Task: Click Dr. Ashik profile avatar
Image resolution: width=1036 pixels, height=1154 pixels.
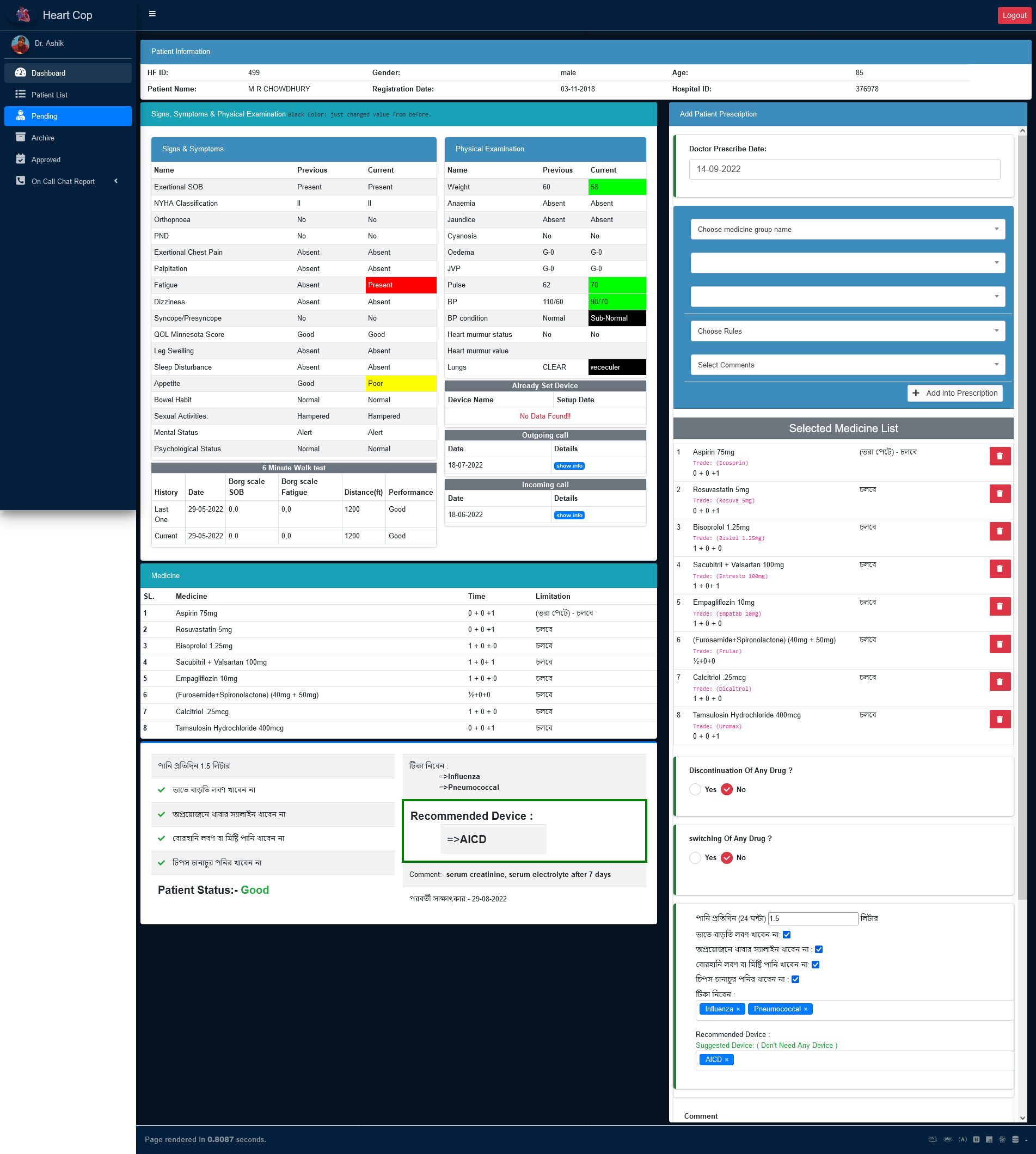Action: (21, 44)
